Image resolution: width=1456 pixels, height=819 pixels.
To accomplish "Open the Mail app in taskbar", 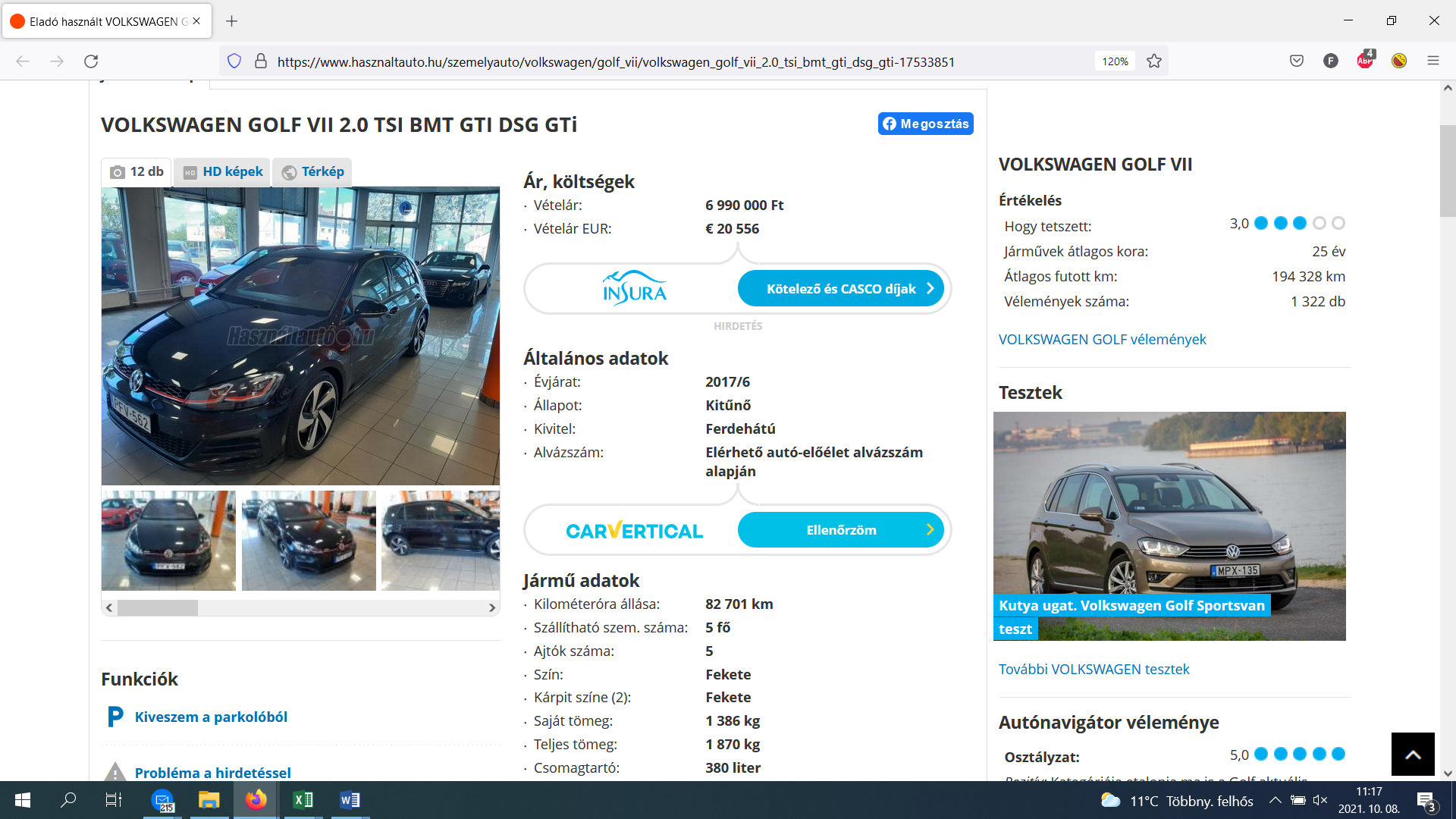I will point(162,800).
